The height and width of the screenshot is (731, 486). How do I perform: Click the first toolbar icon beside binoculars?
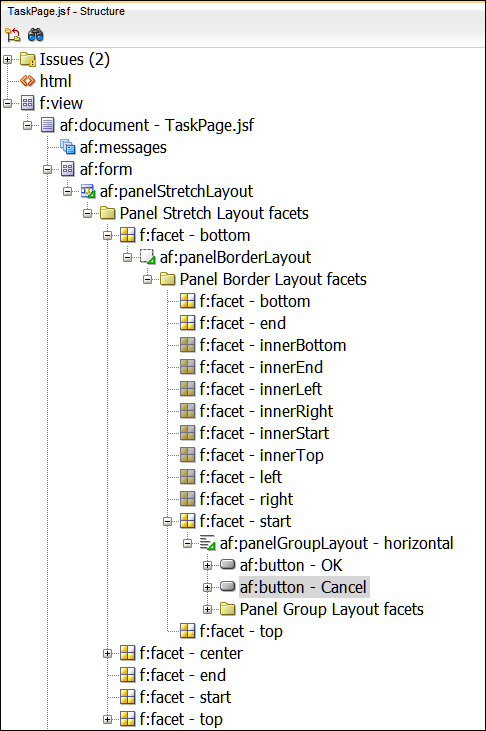coord(13,34)
